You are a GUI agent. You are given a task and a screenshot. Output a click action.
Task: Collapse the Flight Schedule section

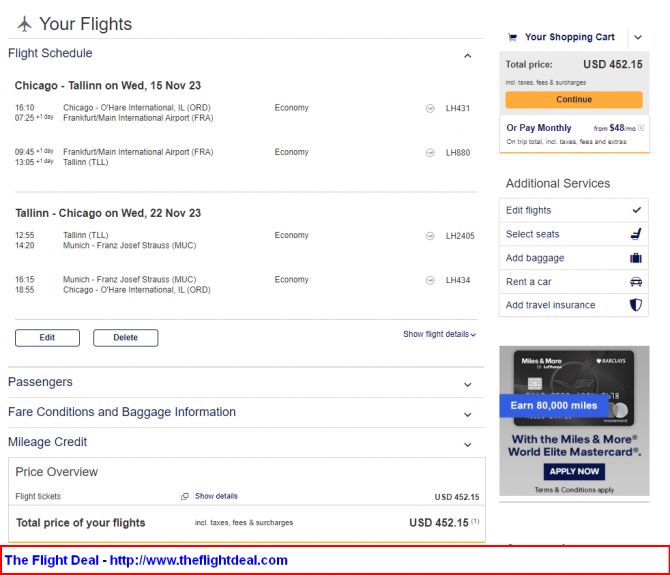(x=468, y=56)
